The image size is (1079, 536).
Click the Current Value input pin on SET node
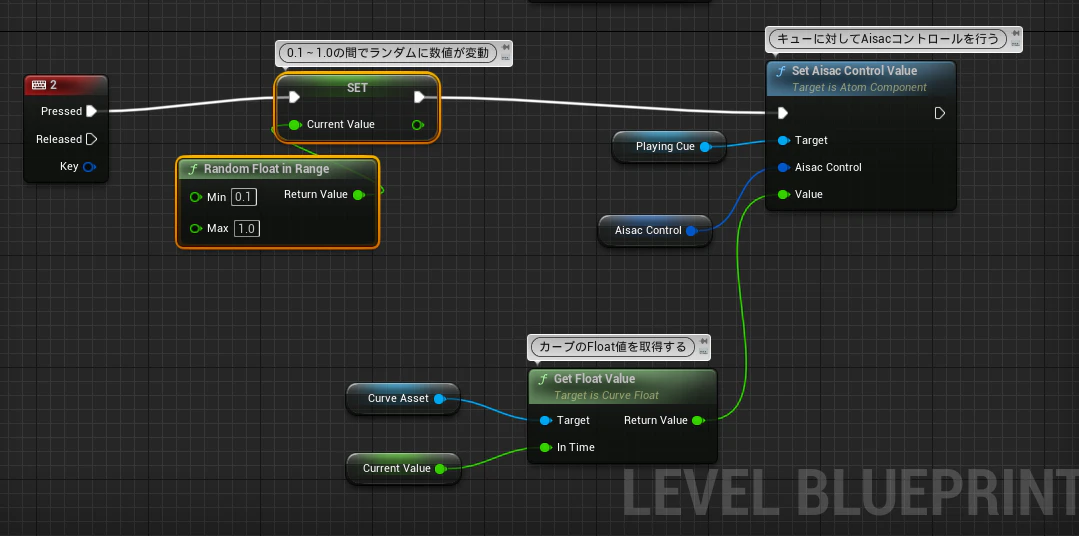pyautogui.click(x=295, y=125)
